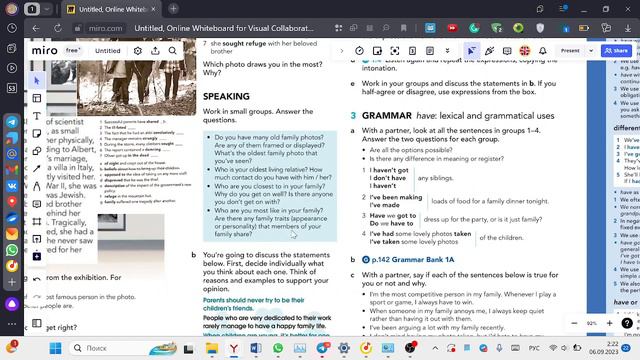The width and height of the screenshot is (640, 360).
Task: Activate the Pen drawing tool
Action: (37, 186)
